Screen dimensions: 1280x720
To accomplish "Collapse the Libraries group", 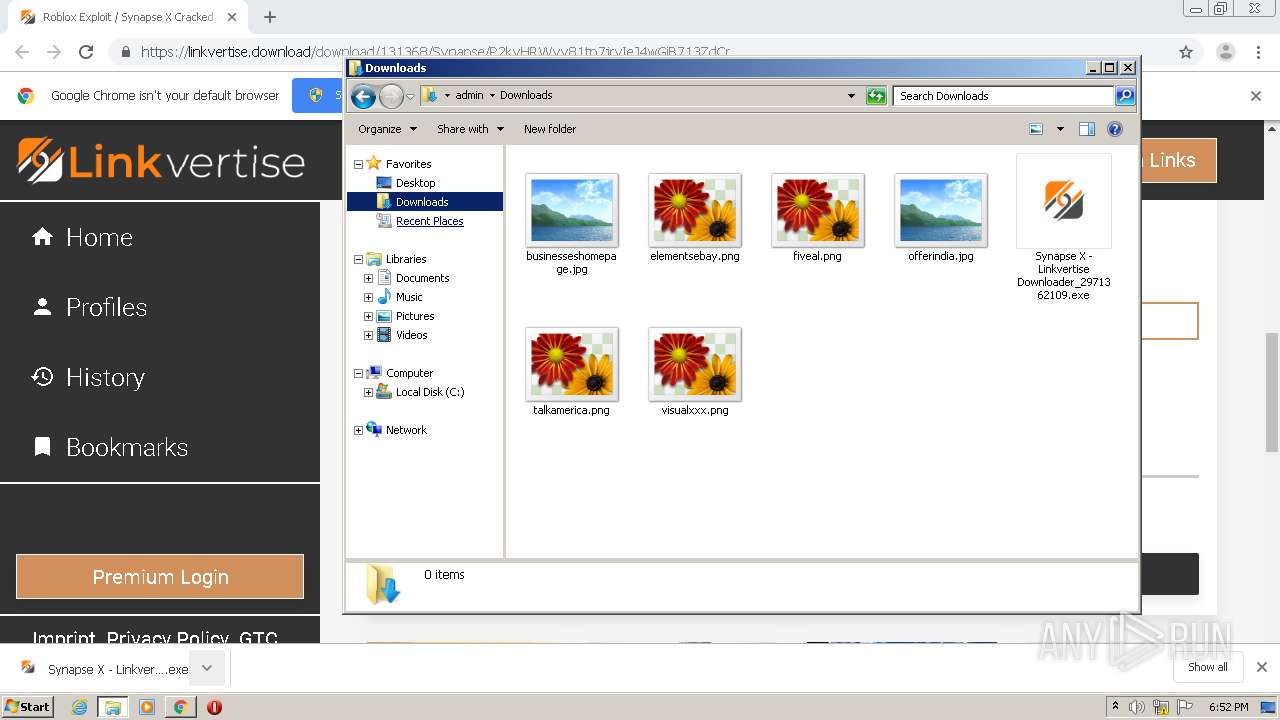I will pos(358,259).
